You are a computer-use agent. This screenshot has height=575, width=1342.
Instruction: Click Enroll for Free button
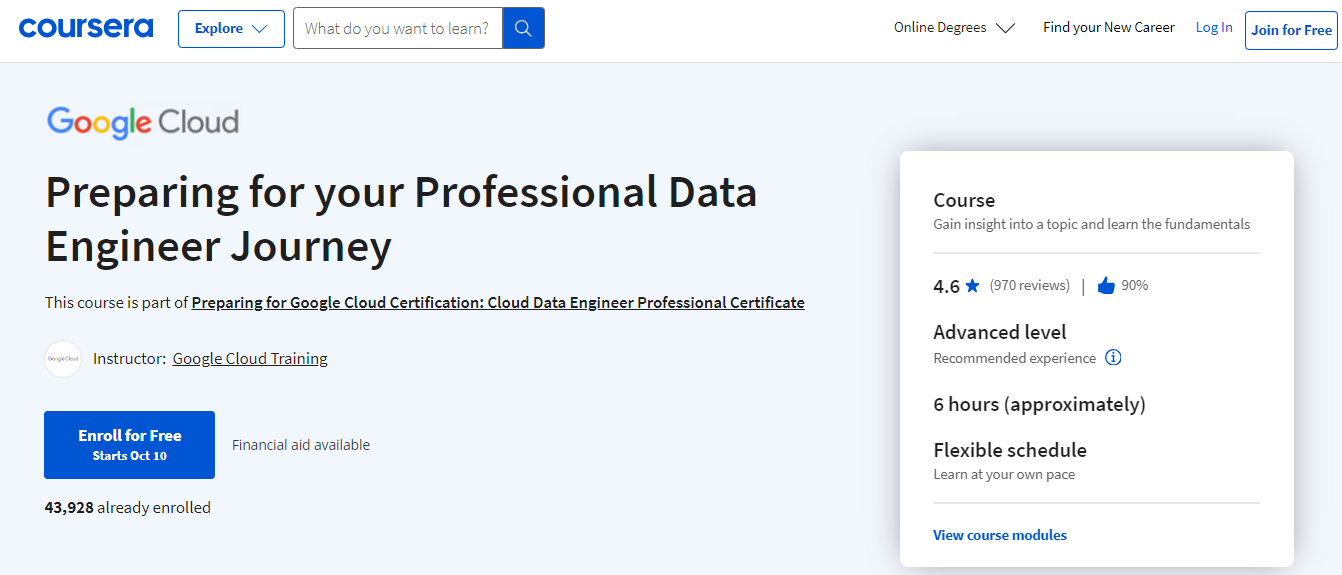point(129,445)
